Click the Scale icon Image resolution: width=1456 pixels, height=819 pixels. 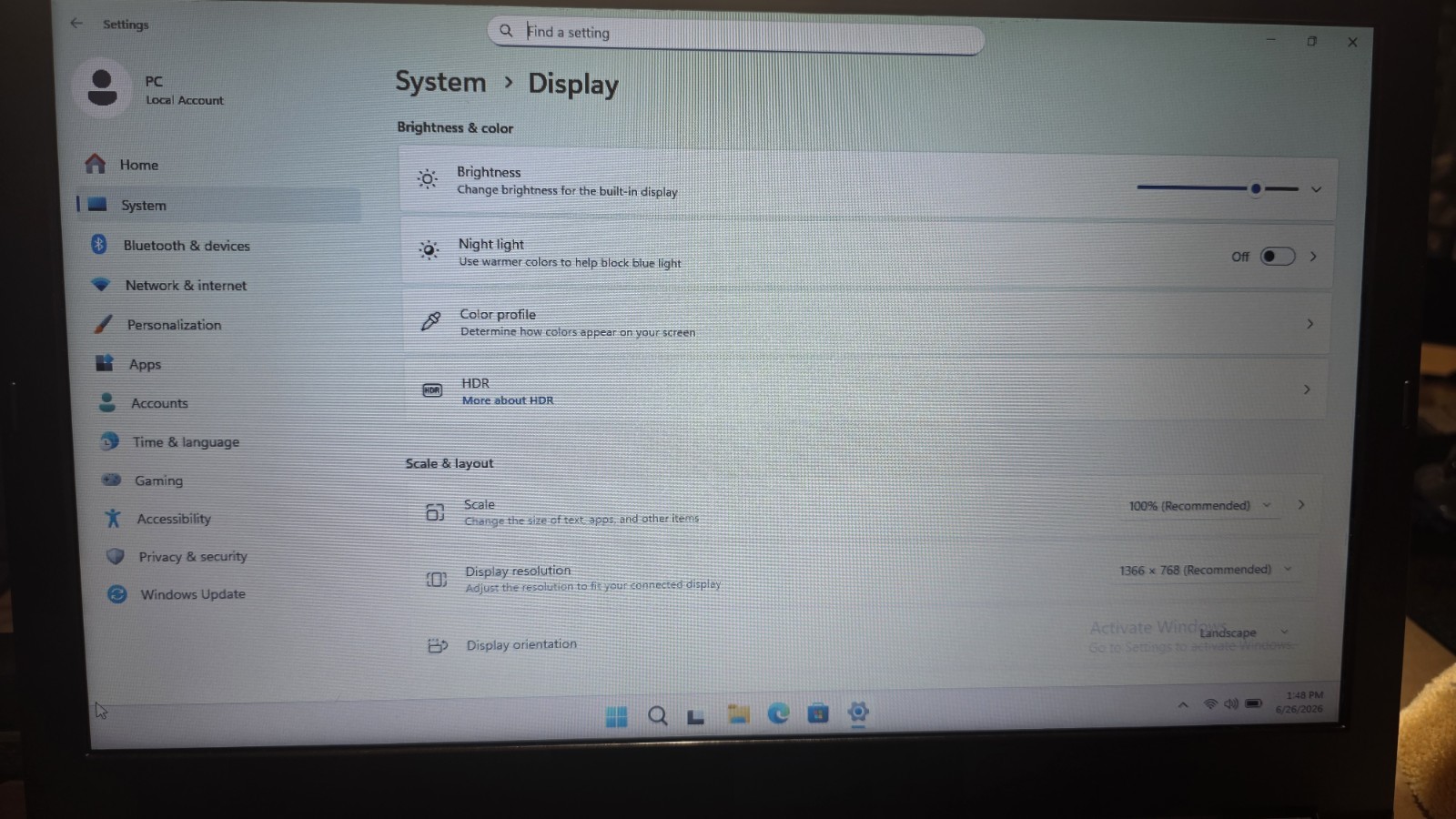[x=435, y=512]
